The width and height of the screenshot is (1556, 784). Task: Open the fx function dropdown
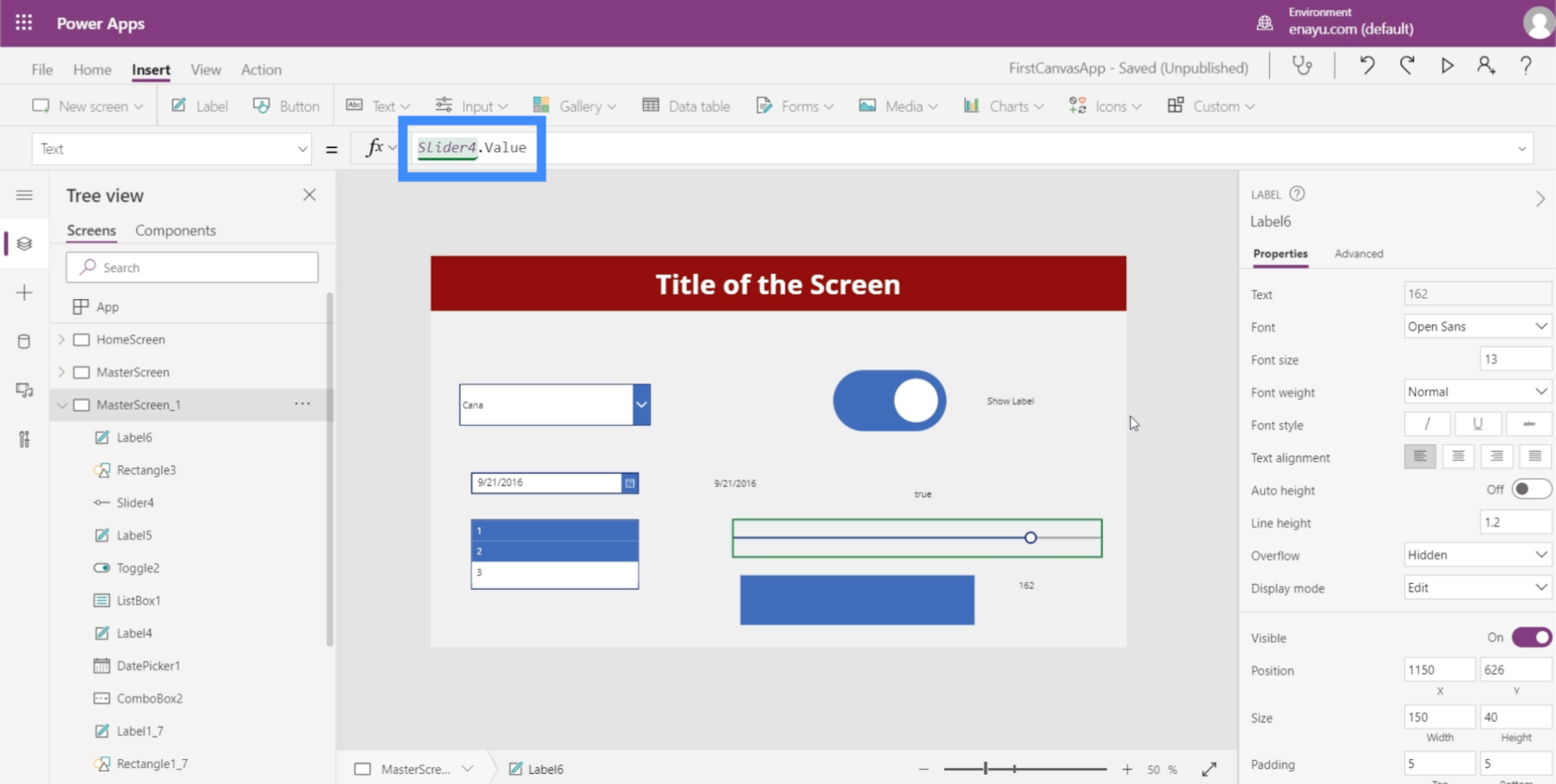tap(381, 148)
